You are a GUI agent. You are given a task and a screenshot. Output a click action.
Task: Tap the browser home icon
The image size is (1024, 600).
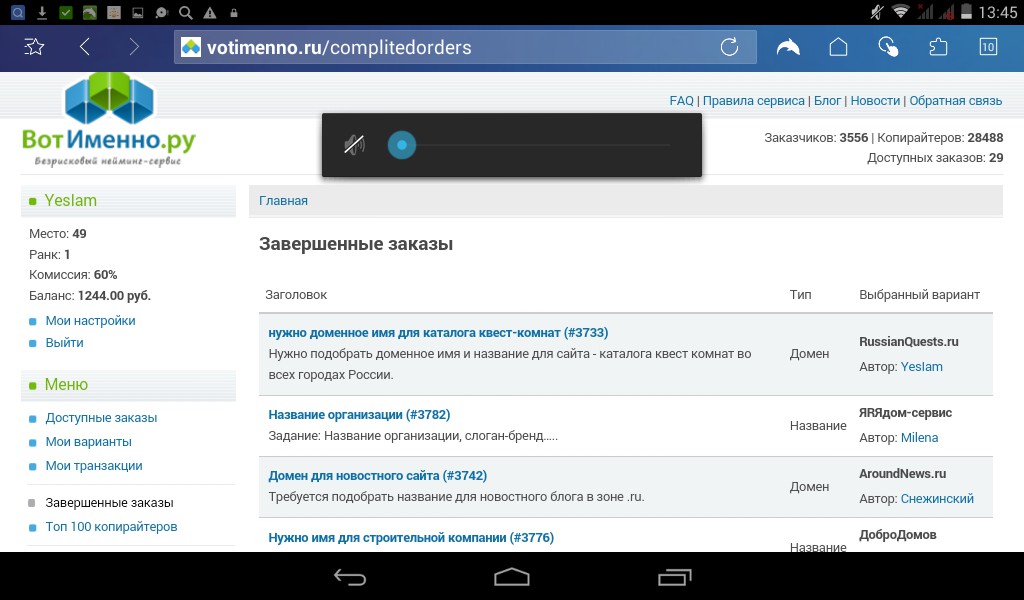tap(838, 47)
